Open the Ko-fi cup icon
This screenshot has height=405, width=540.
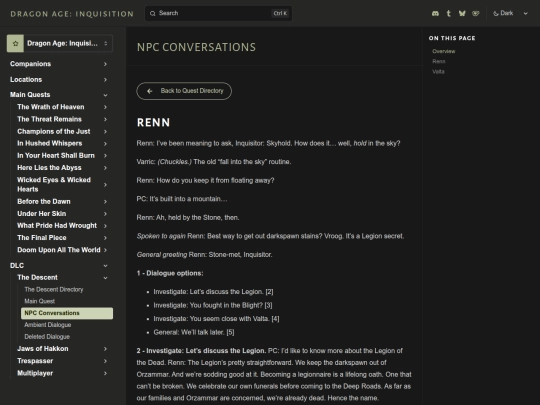476,13
